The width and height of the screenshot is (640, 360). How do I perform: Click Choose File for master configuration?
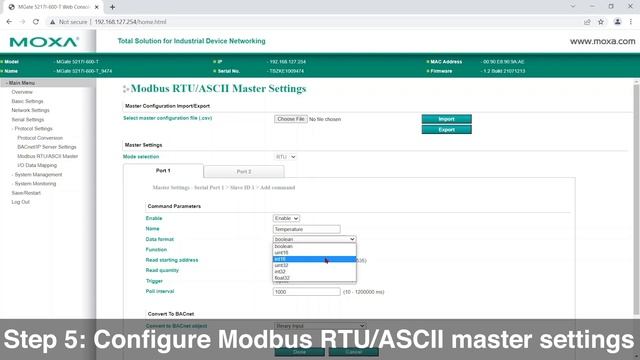[291, 119]
